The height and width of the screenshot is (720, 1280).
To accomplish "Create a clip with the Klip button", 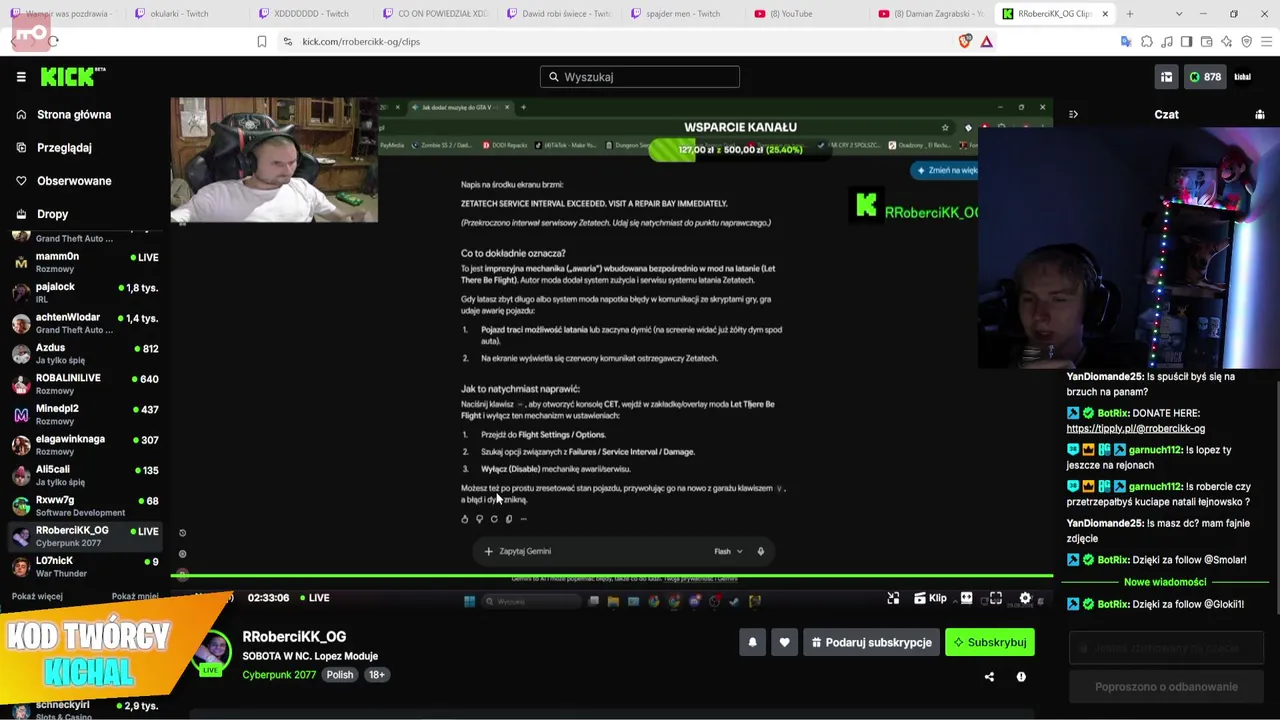I will point(930,598).
